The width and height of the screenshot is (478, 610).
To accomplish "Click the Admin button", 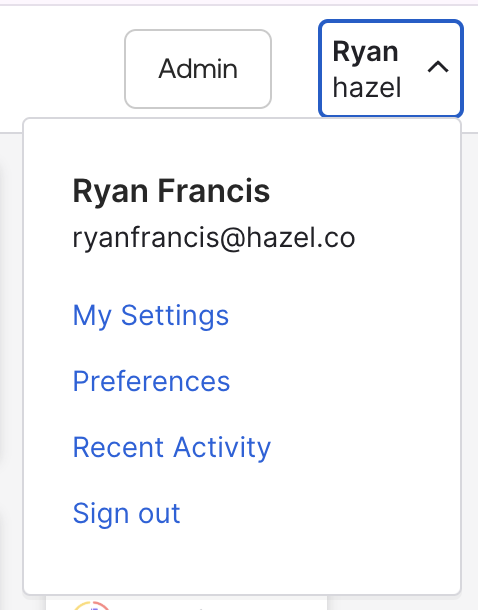I will (x=198, y=69).
